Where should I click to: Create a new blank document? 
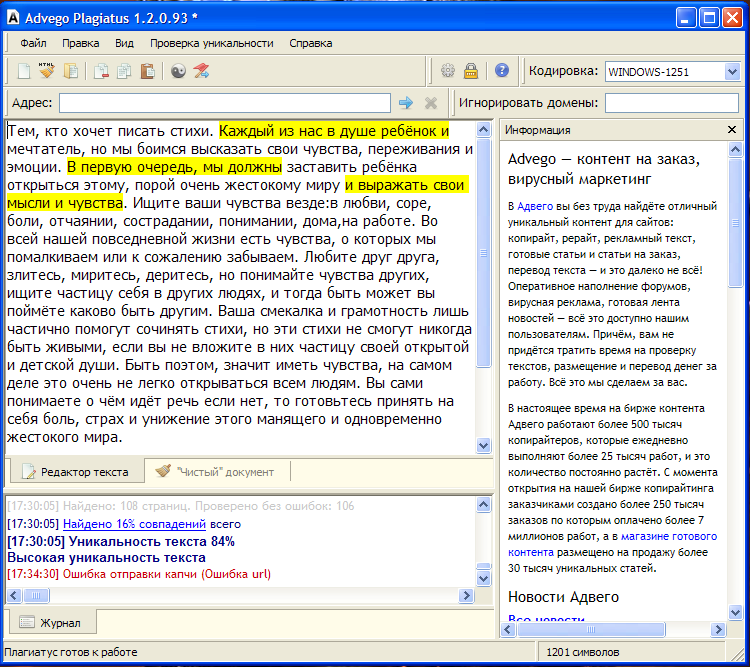tap(23, 71)
